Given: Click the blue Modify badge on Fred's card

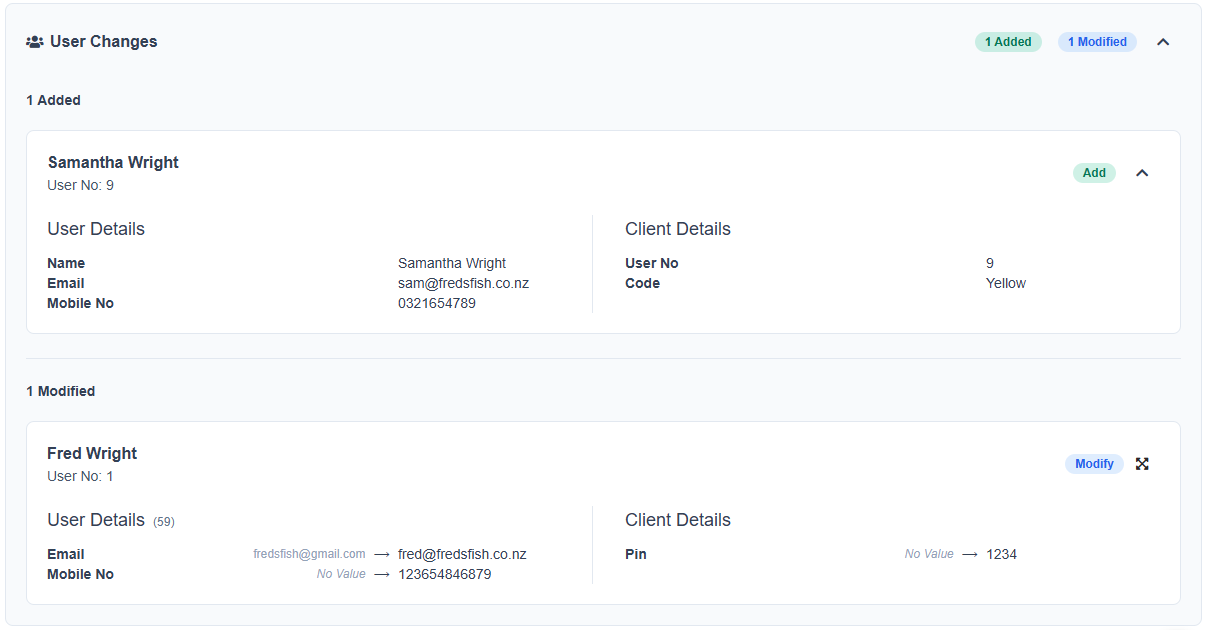Looking at the screenshot, I should tap(1094, 463).
